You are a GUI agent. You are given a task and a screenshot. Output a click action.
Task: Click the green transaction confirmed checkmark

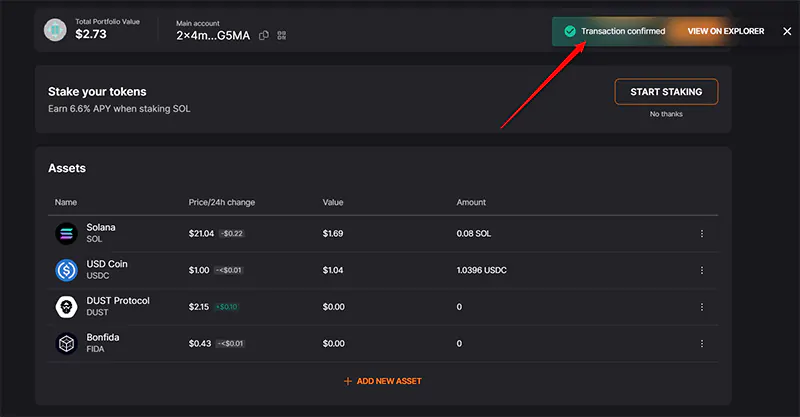point(569,31)
